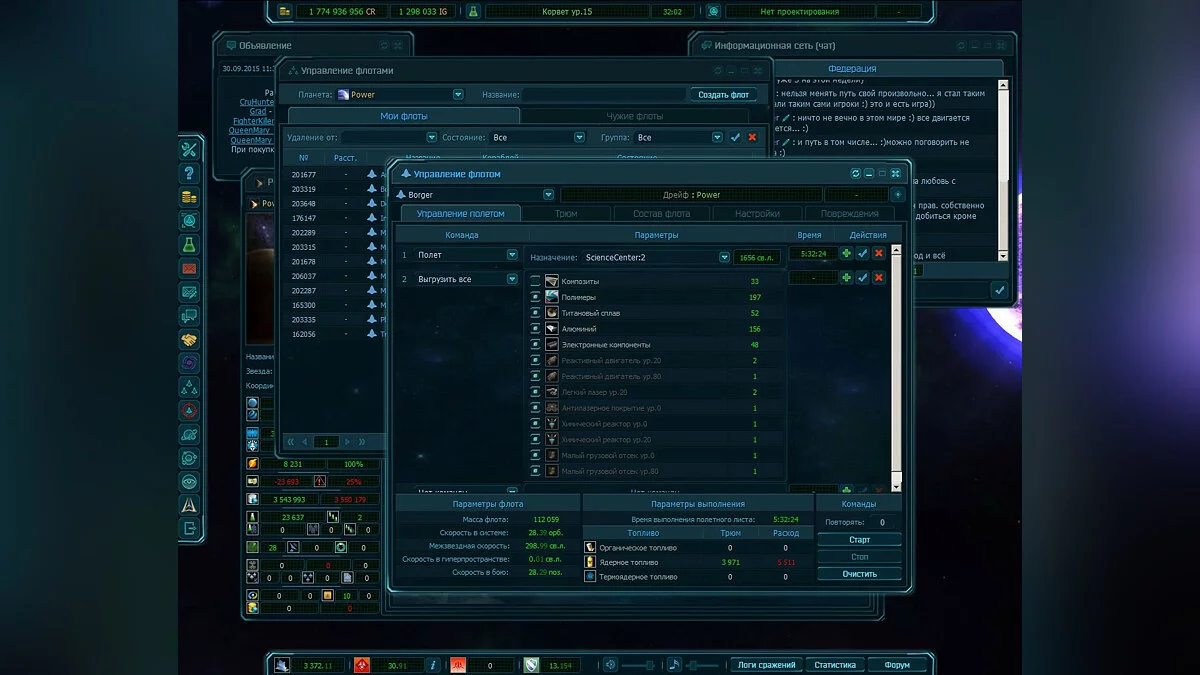Open the help question mark sidebar icon

(x=189, y=173)
